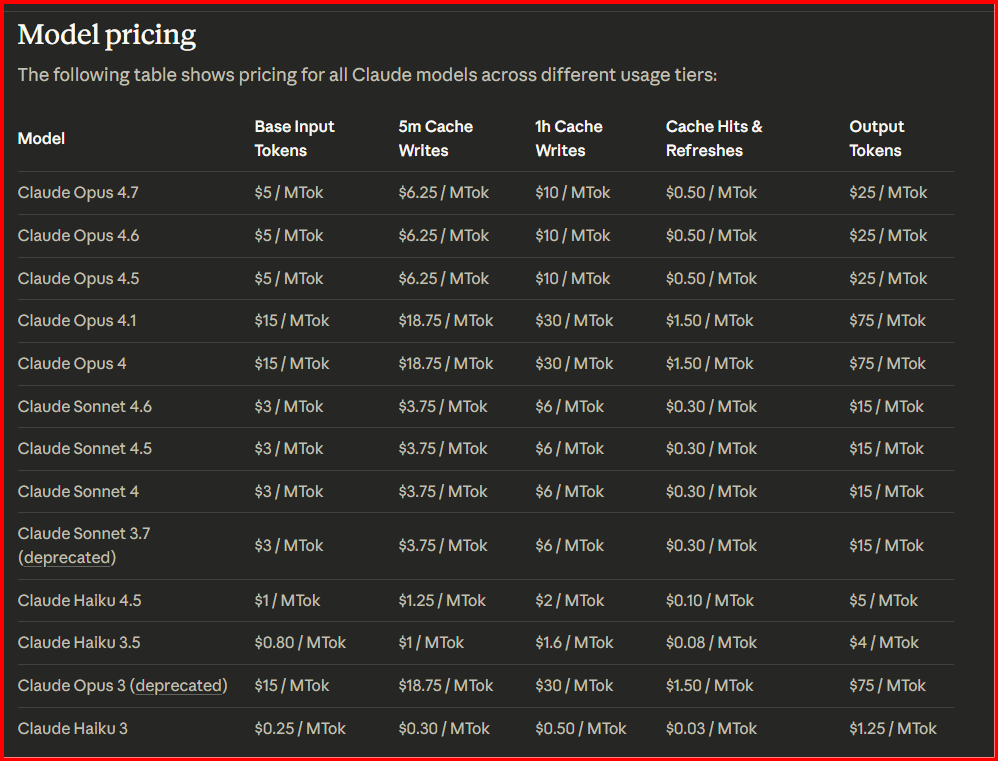Click the Claude Sonnet 4.6 model name
998x761 pixels.
pos(85,407)
